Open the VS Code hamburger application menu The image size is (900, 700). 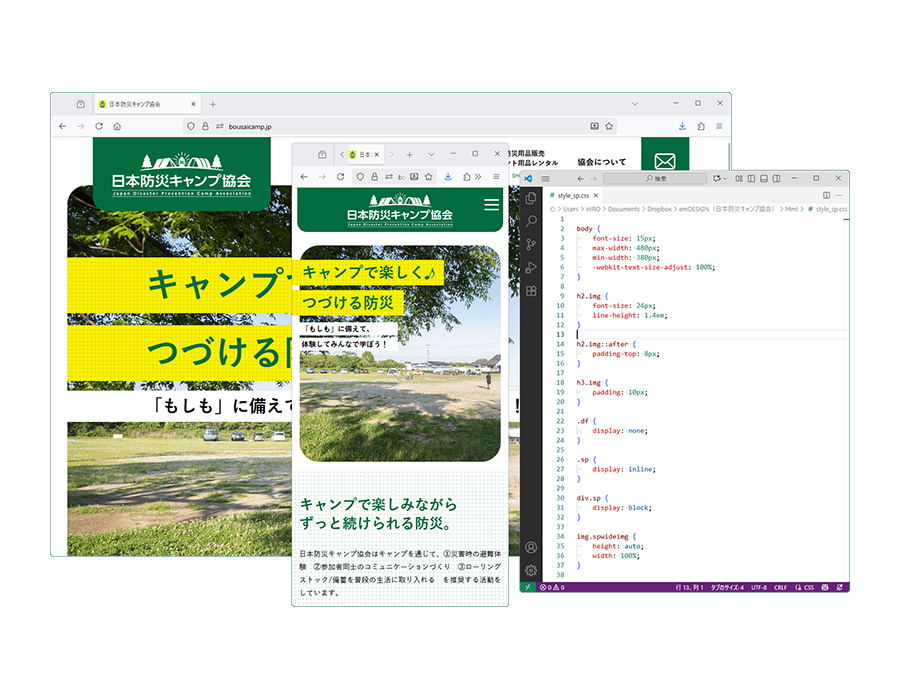(x=545, y=178)
